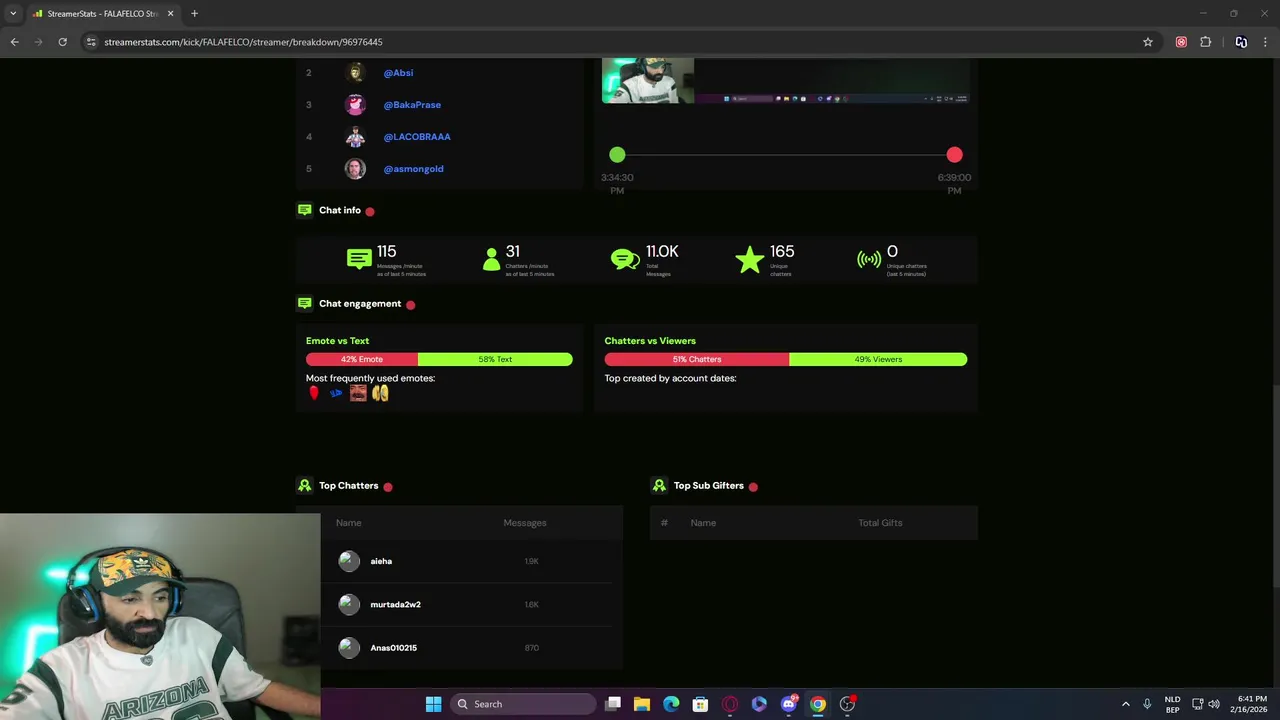Click the red dot beside Chat engagement
Viewport: 1280px width, 720px height.
(x=410, y=304)
